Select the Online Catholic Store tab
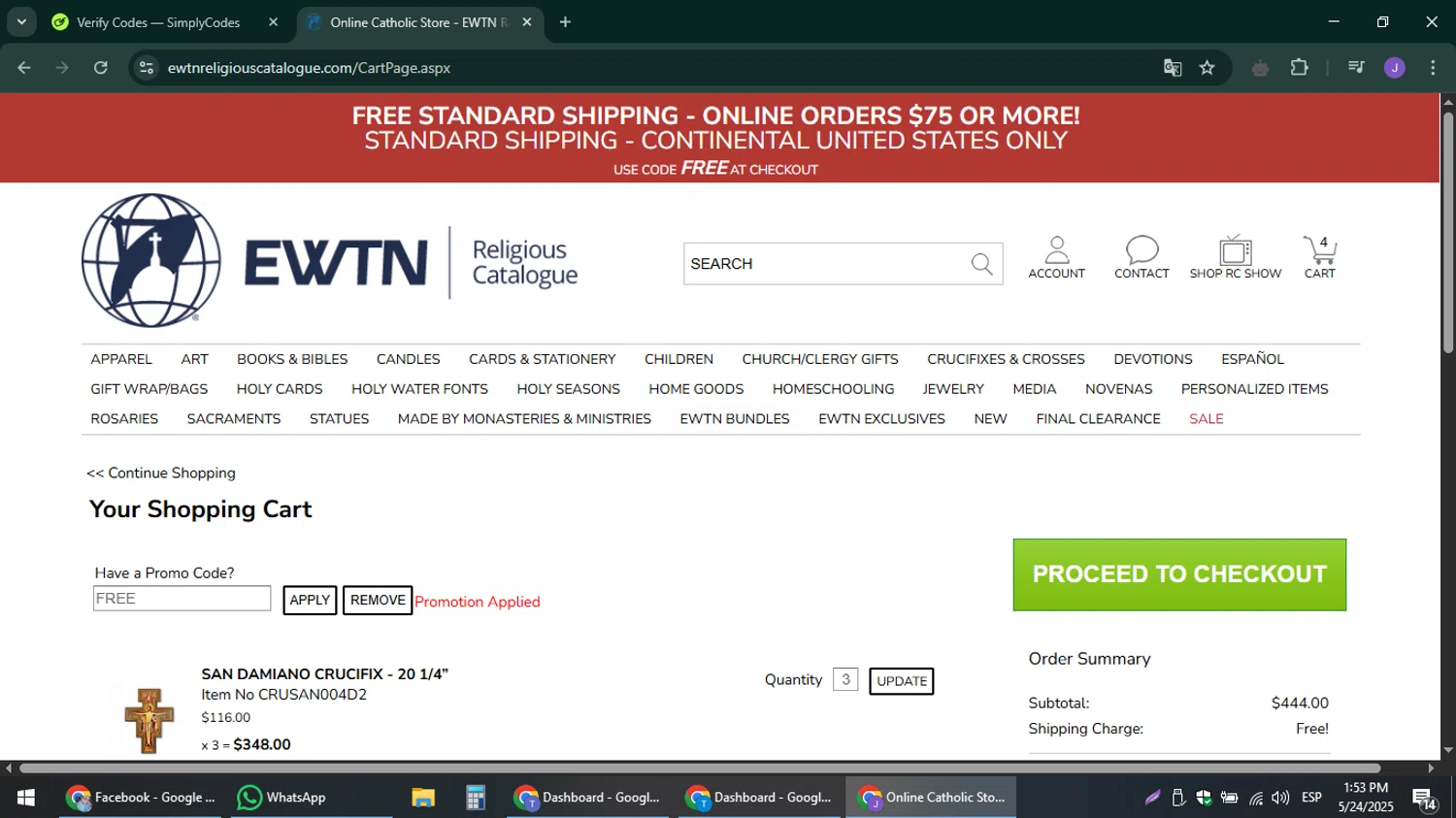 [x=417, y=22]
